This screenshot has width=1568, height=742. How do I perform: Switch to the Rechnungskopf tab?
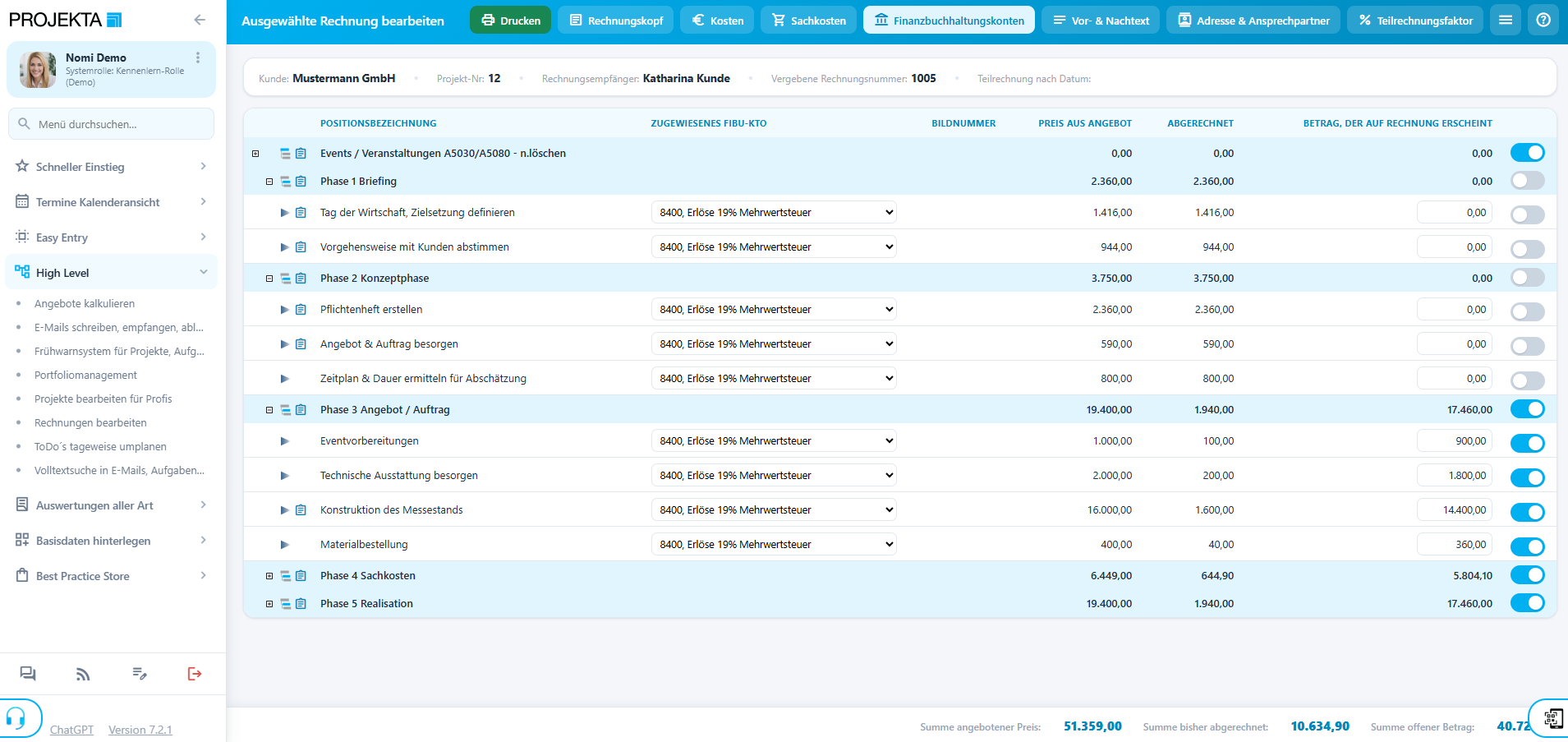[616, 20]
